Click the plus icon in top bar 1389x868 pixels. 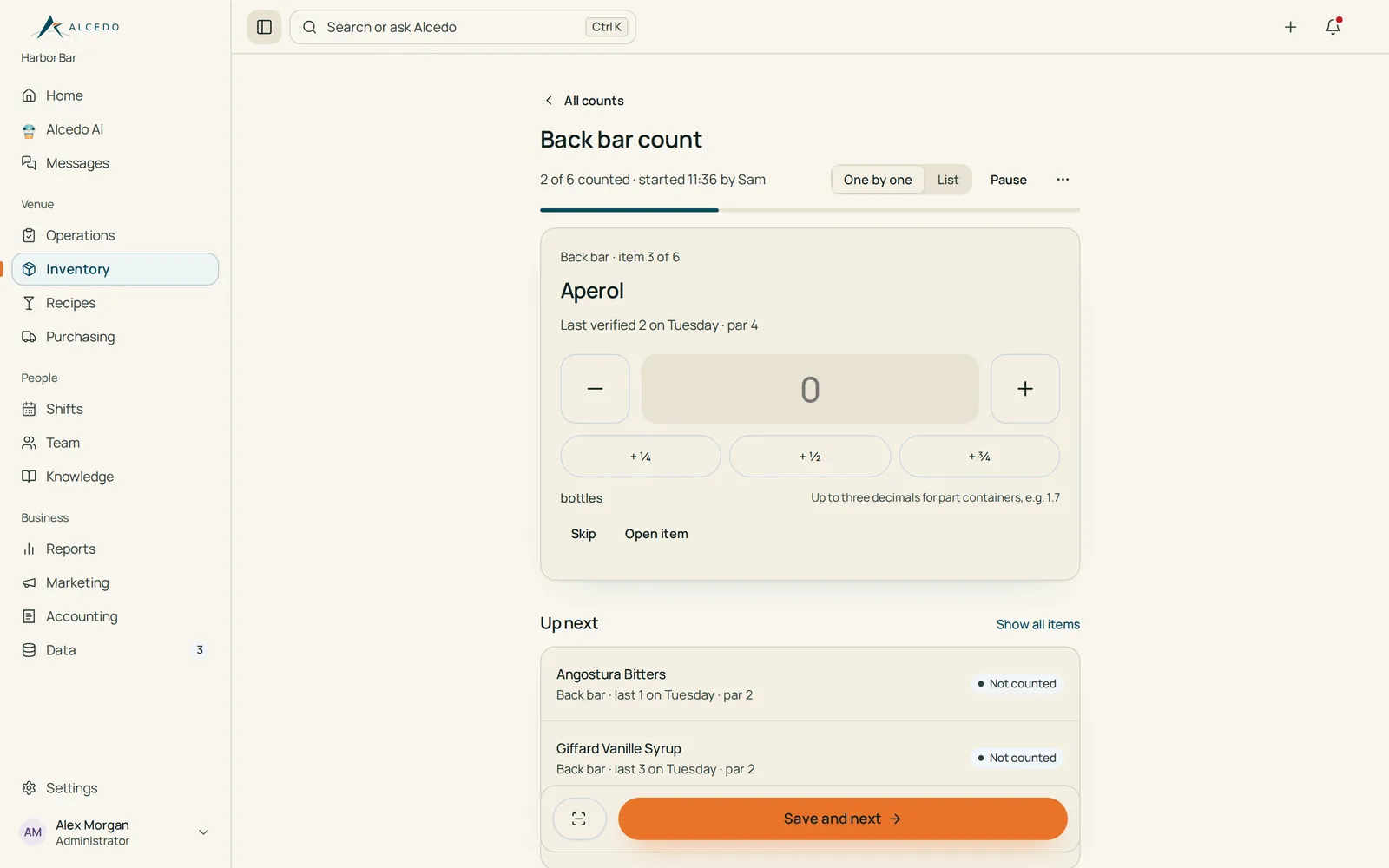click(x=1290, y=27)
